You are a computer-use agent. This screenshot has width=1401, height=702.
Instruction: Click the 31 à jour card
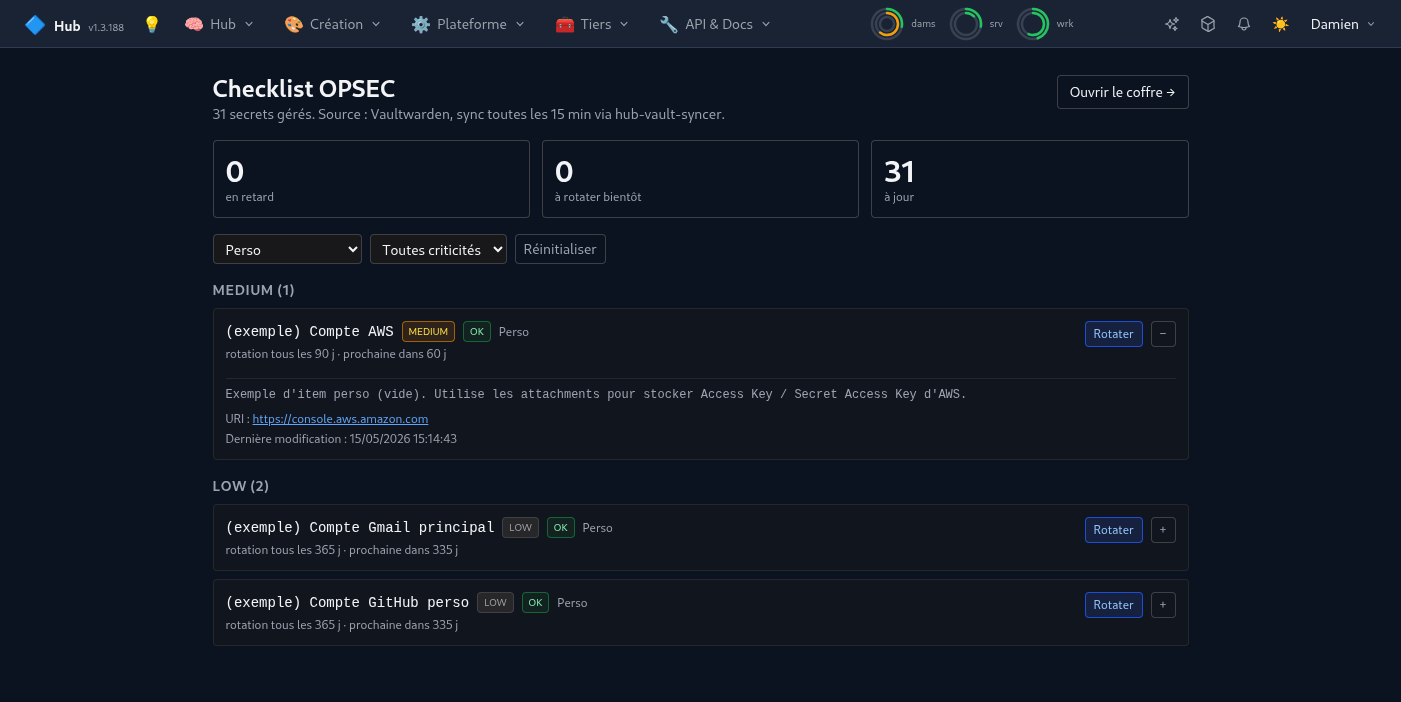click(1029, 179)
